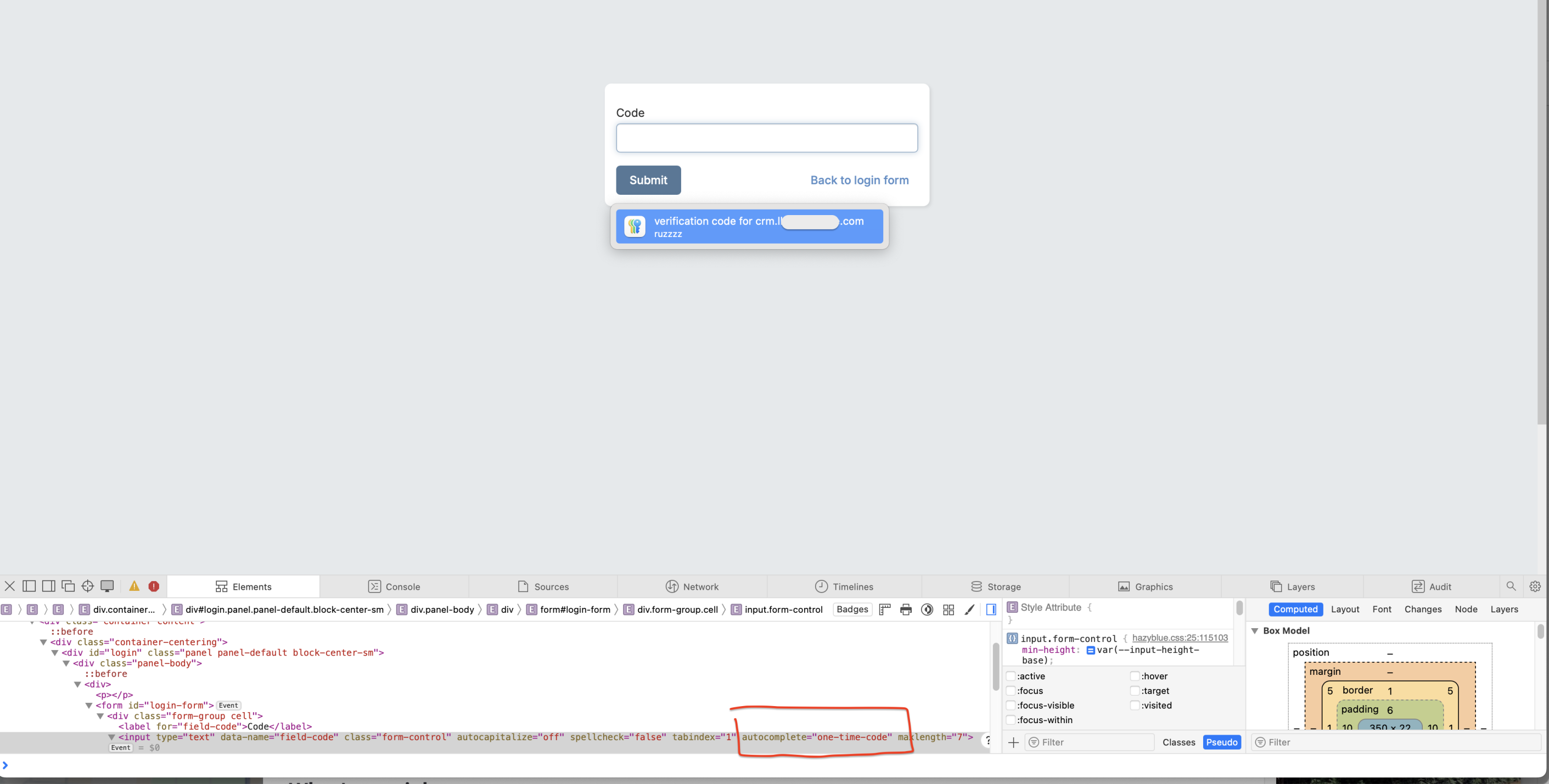Viewport: 1549px width, 784px height.
Task: Toggle the Pseudo button in the styles panel
Action: [x=1222, y=742]
